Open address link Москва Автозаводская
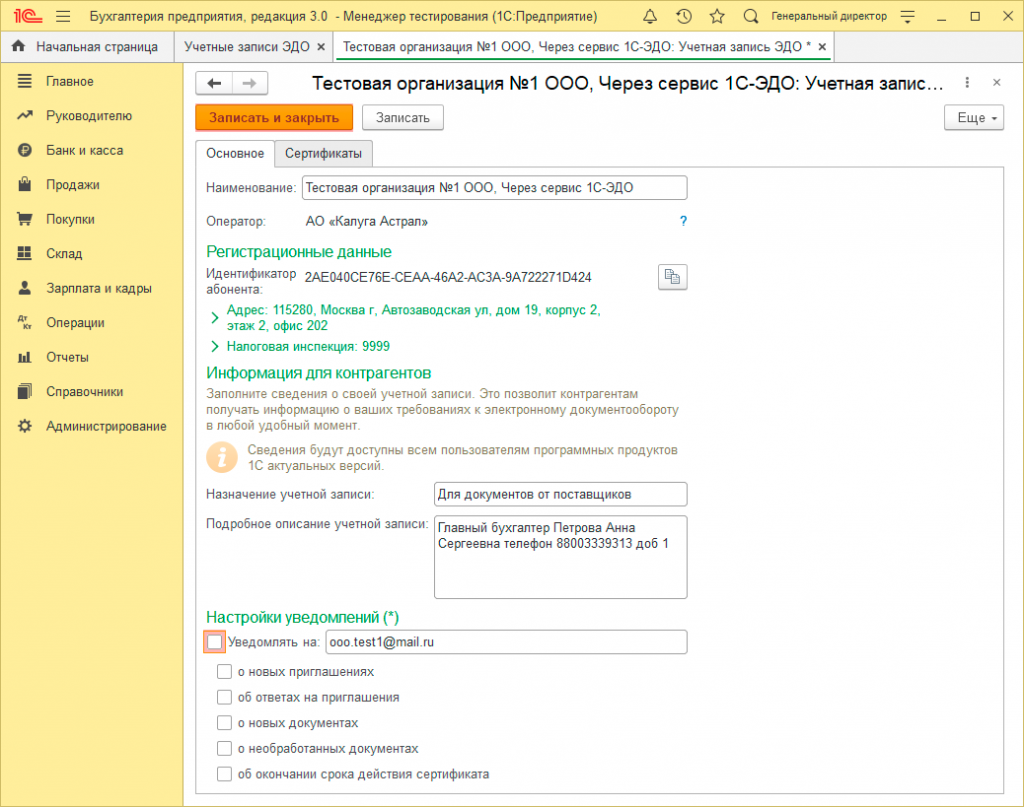Viewport: 1024px width, 807px height. pyautogui.click(x=413, y=318)
